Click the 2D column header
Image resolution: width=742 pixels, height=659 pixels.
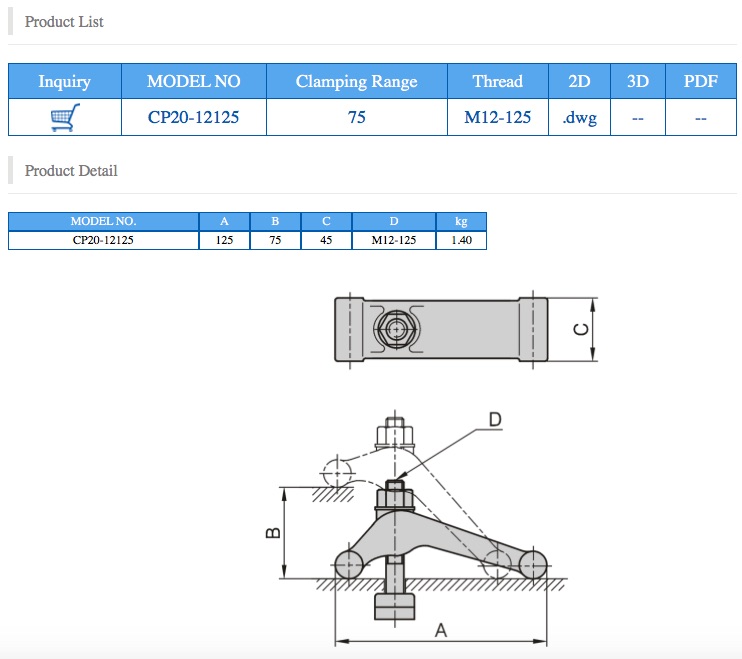click(579, 82)
